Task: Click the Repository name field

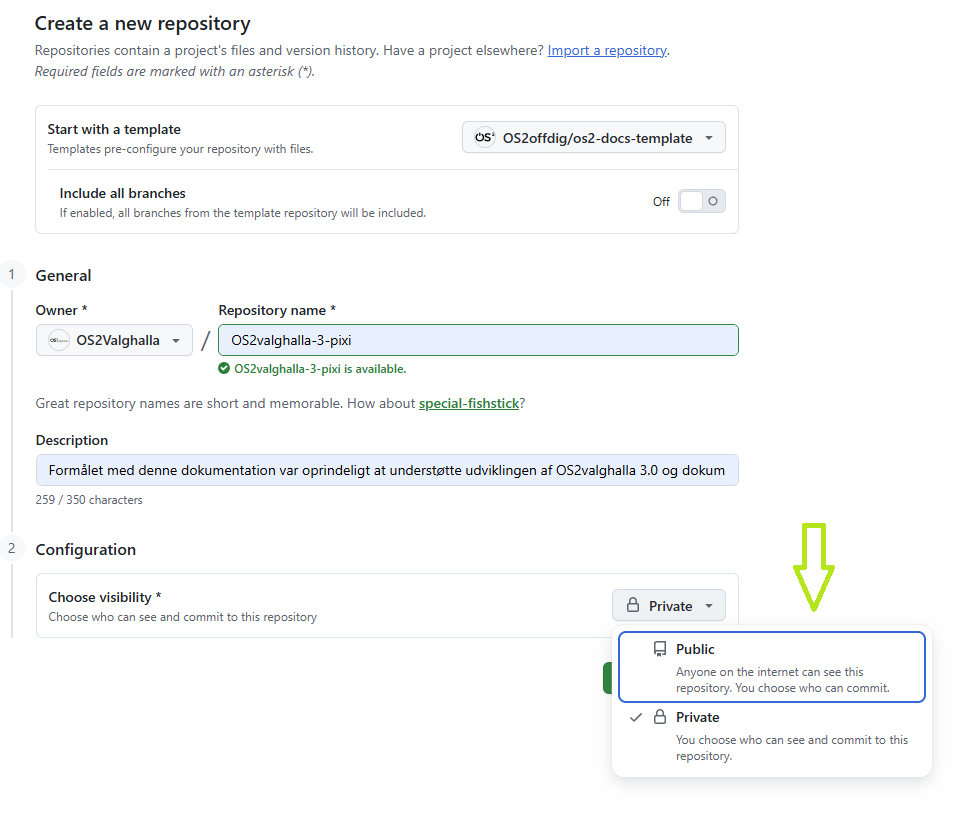Action: coord(478,340)
